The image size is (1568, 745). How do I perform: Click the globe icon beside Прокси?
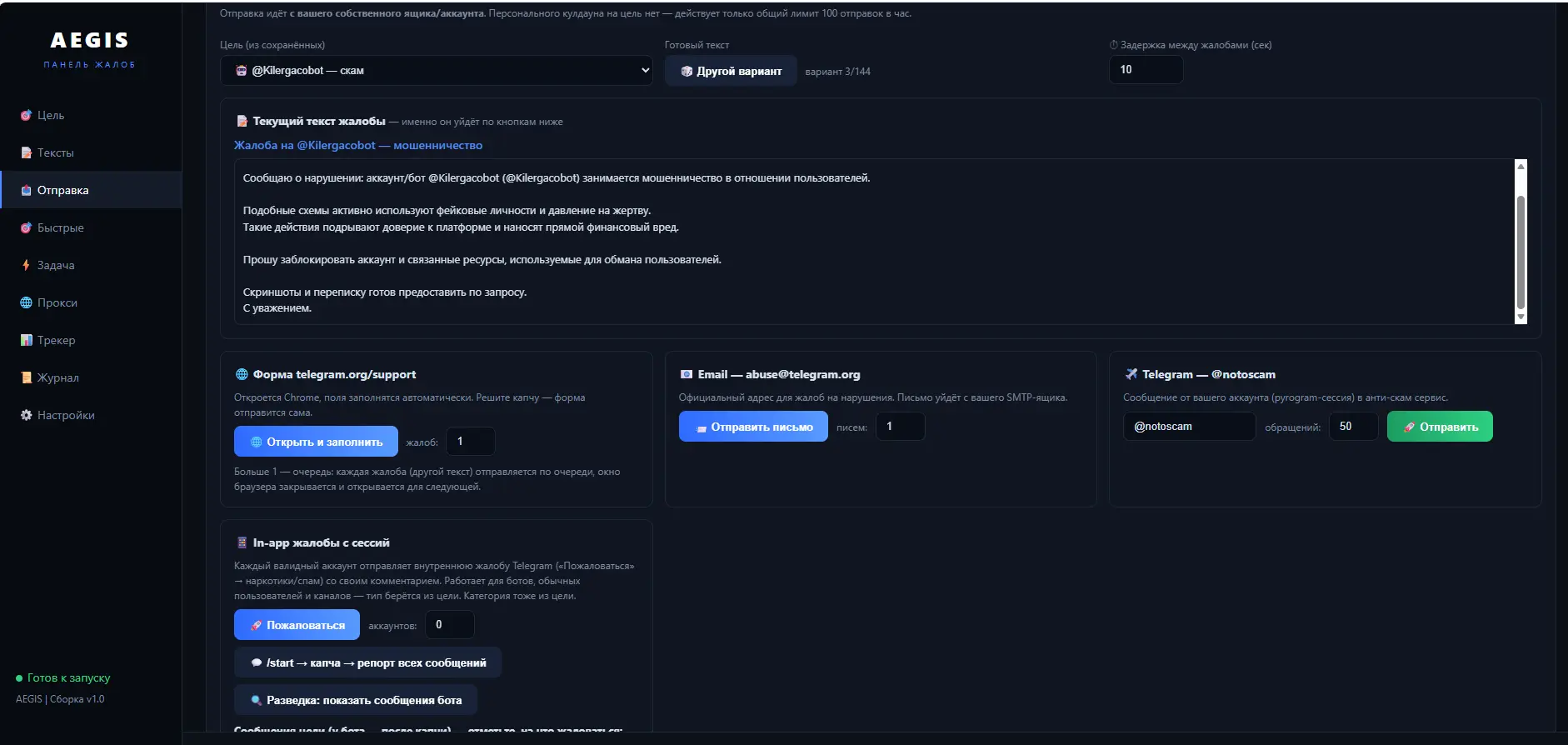26,302
